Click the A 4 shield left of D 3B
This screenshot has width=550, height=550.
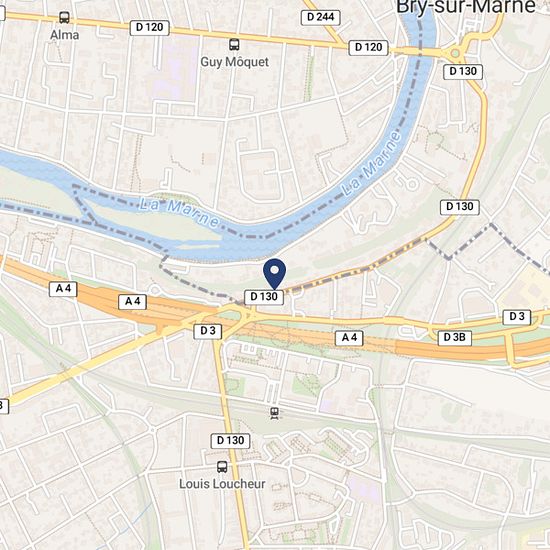[x=349, y=338]
